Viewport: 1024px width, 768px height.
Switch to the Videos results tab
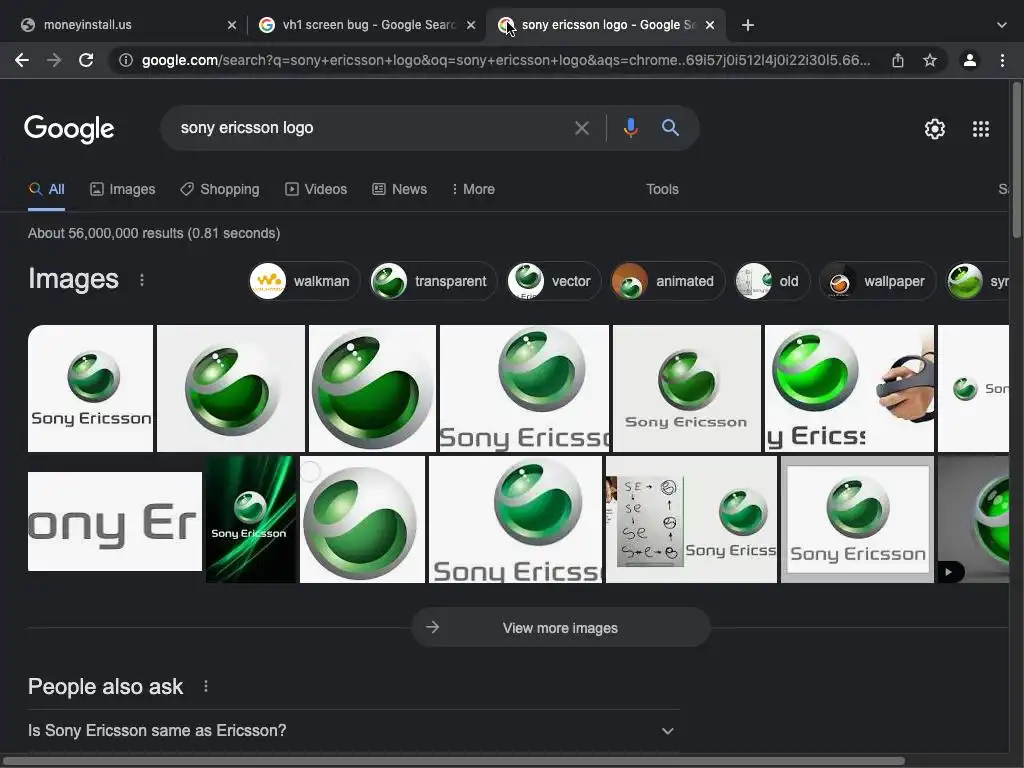tap(316, 189)
